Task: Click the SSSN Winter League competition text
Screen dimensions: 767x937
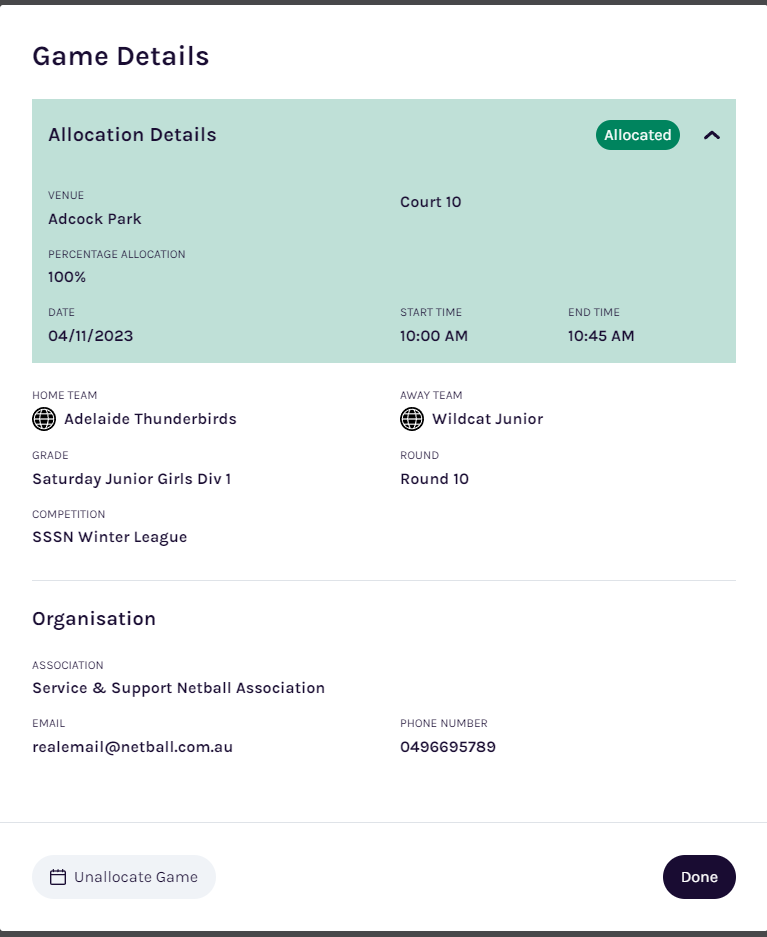Action: coord(109,537)
